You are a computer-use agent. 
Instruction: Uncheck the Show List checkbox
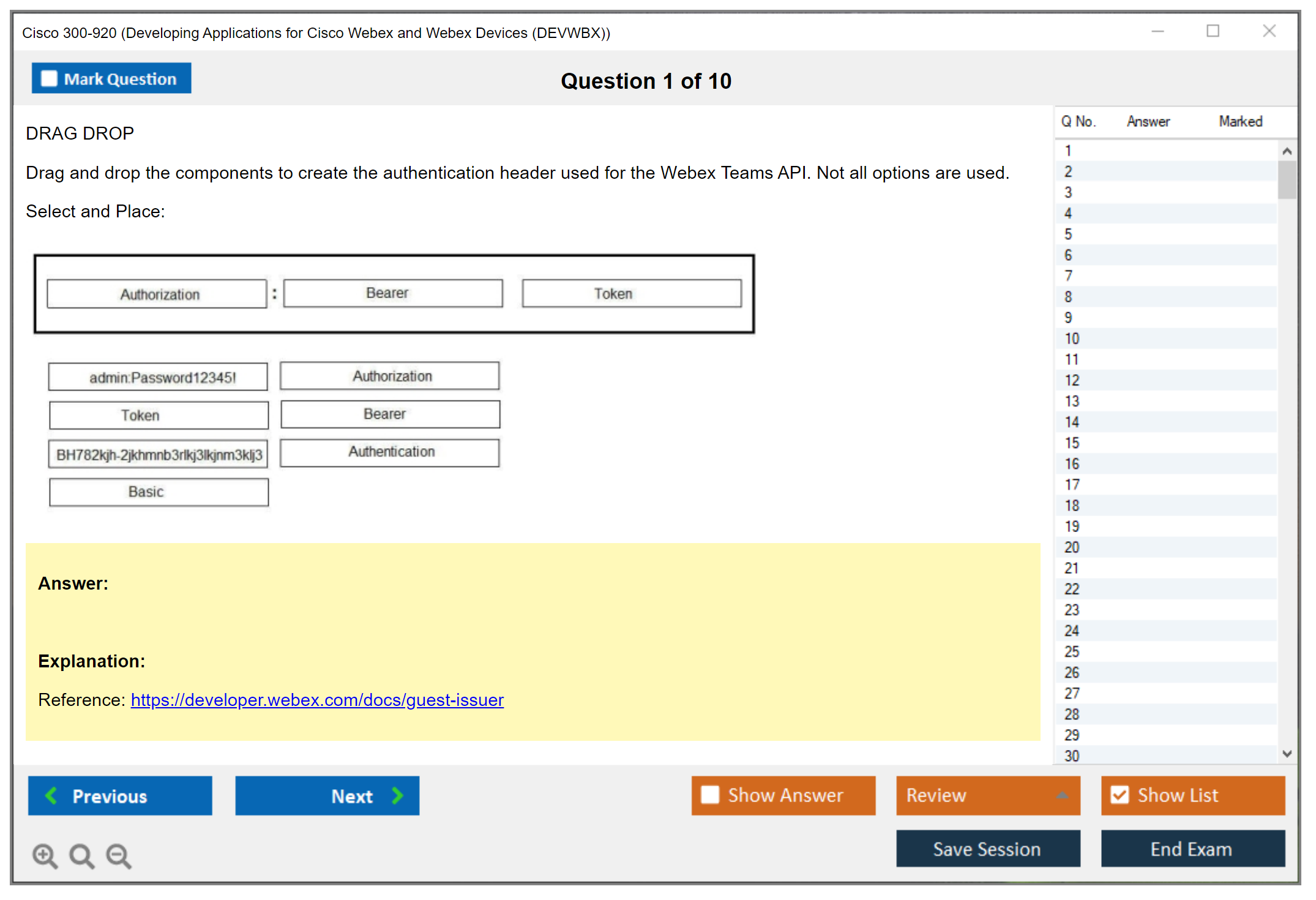pyautogui.click(x=1120, y=795)
